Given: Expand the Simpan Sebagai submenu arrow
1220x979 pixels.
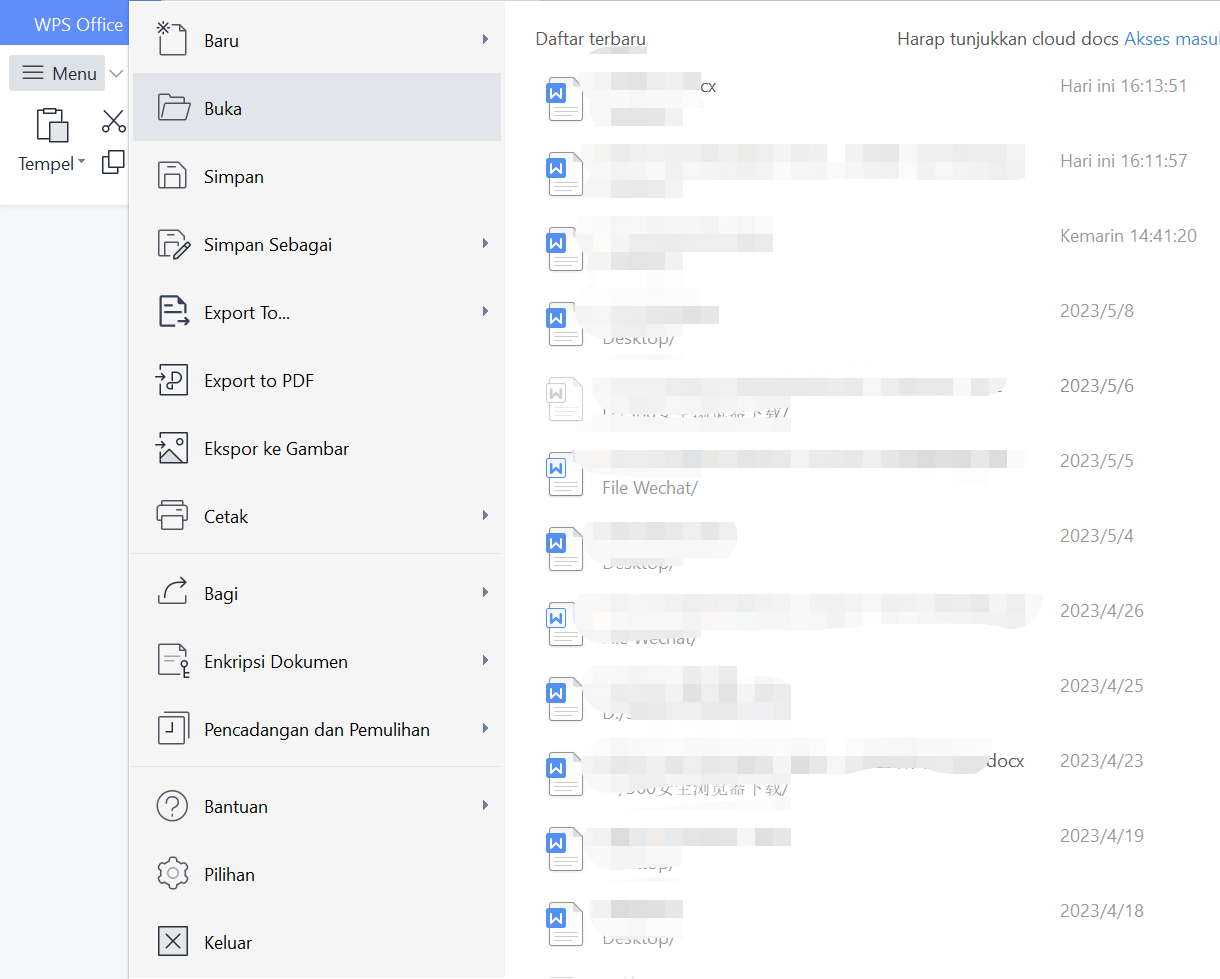Looking at the screenshot, I should coord(485,243).
